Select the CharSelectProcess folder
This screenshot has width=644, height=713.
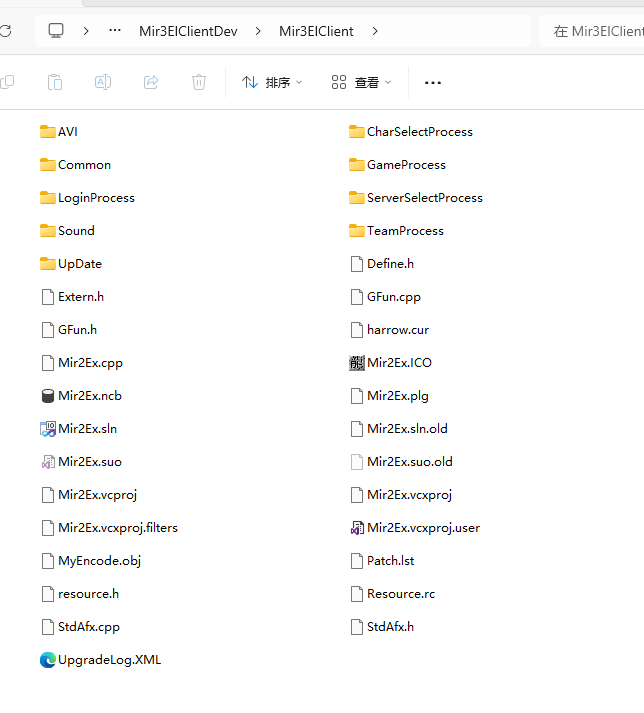(x=411, y=131)
